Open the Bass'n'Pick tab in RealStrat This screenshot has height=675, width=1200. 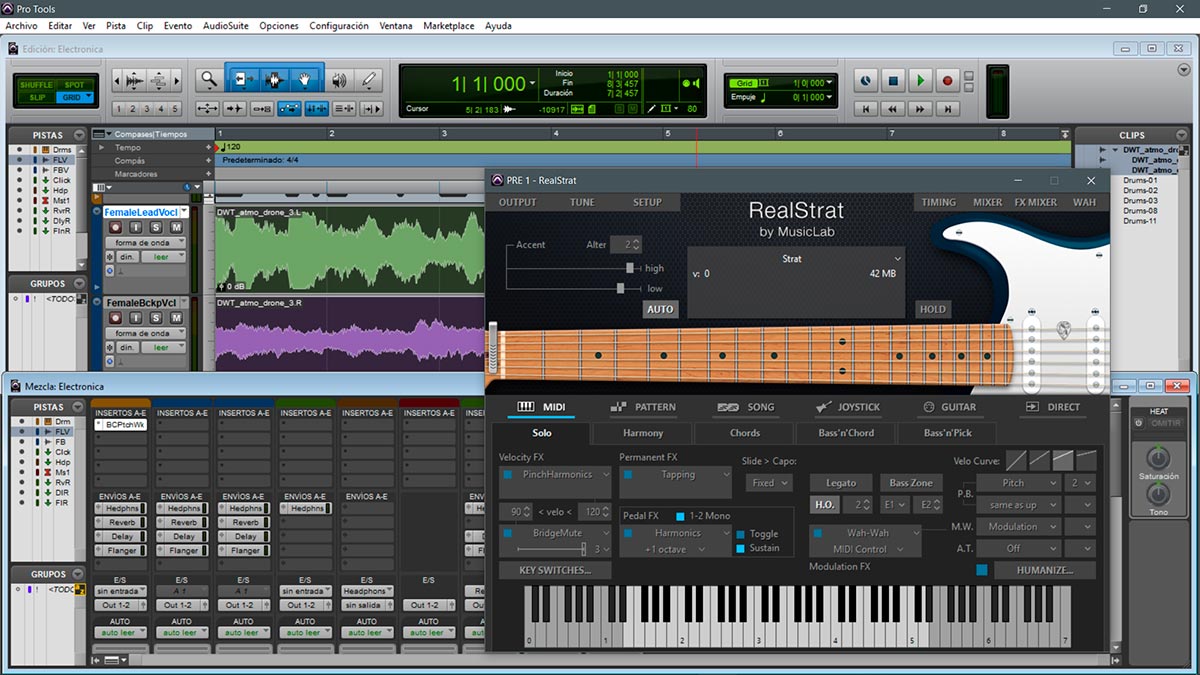click(947, 433)
